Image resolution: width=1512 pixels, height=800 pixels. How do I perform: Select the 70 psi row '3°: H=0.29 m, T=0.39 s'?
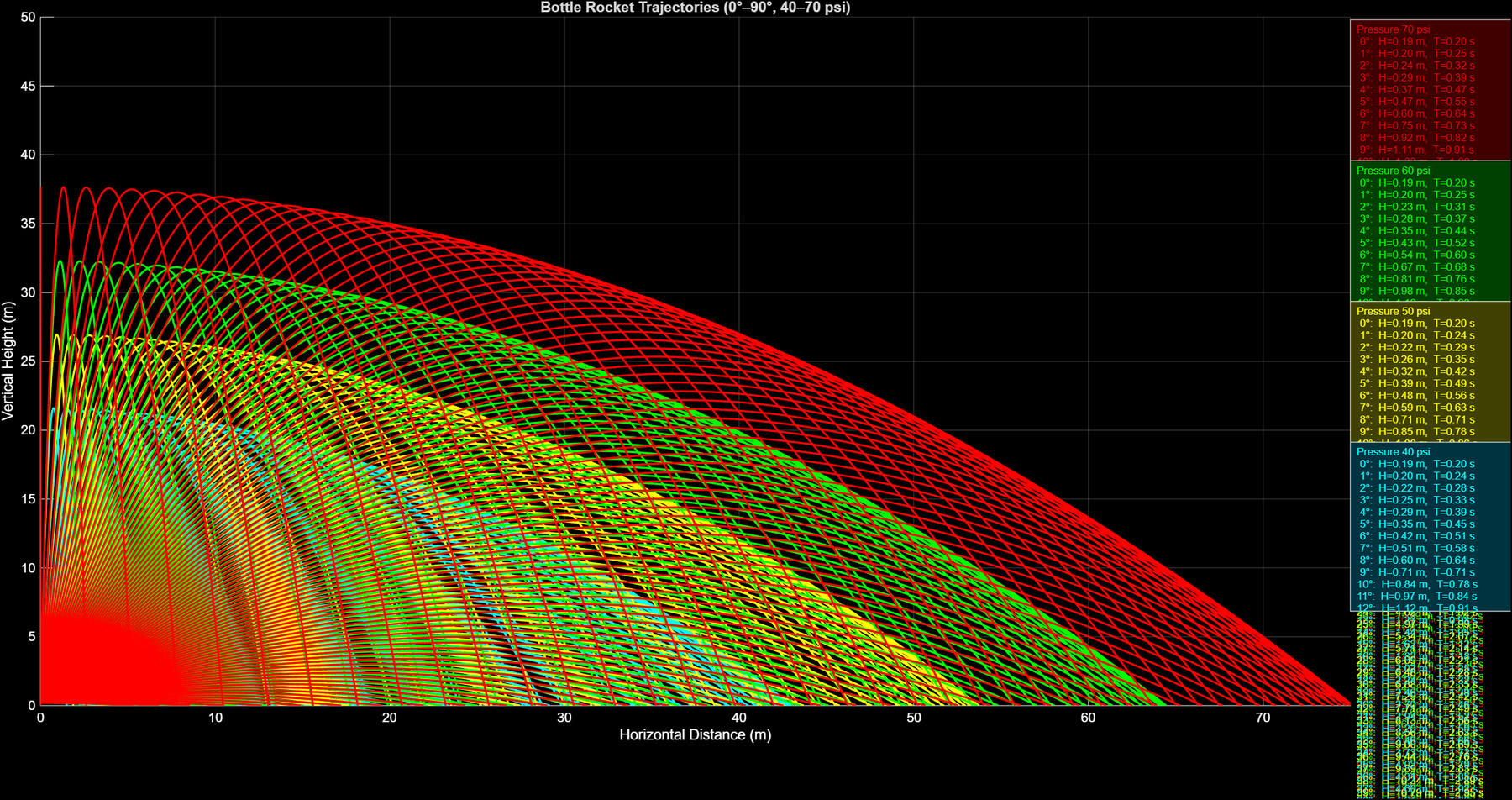(x=1417, y=77)
